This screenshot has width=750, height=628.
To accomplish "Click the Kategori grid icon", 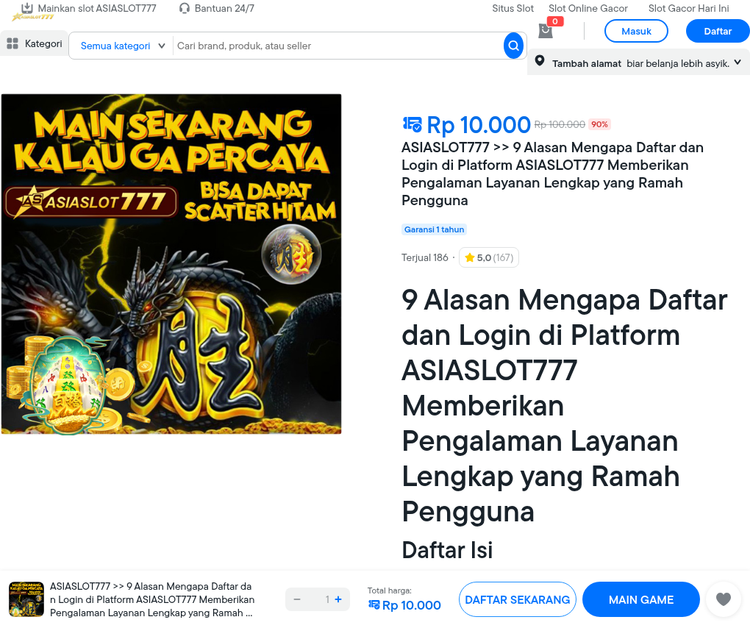I will (x=12, y=44).
